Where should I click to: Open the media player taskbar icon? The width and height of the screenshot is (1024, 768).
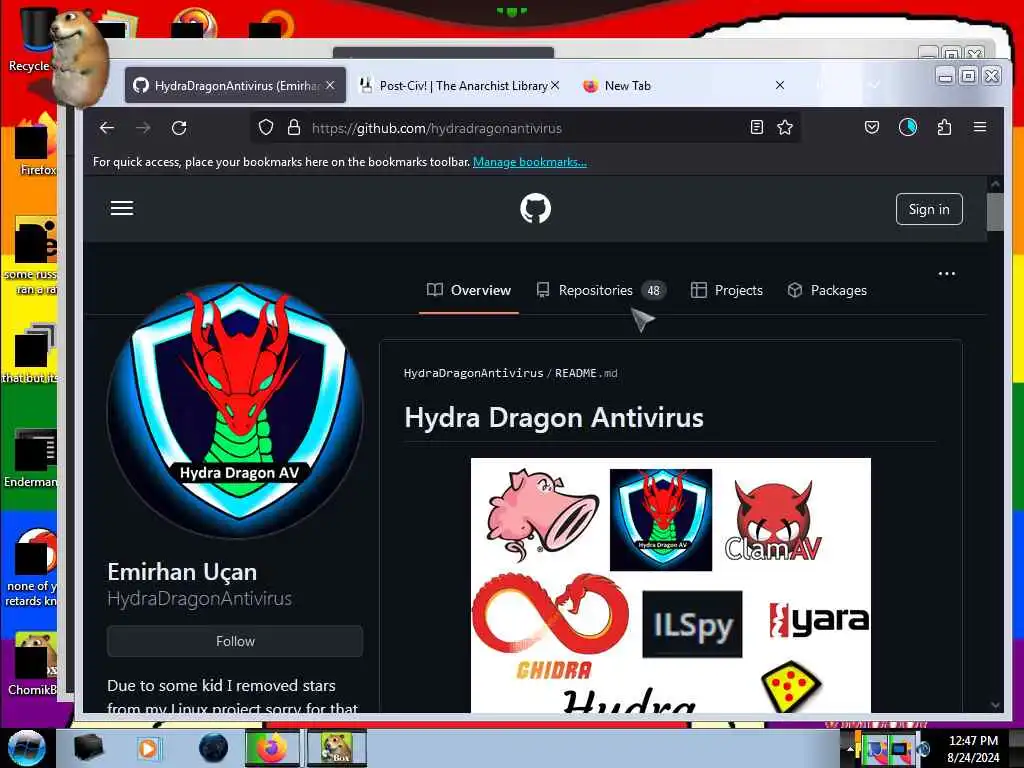click(x=148, y=748)
